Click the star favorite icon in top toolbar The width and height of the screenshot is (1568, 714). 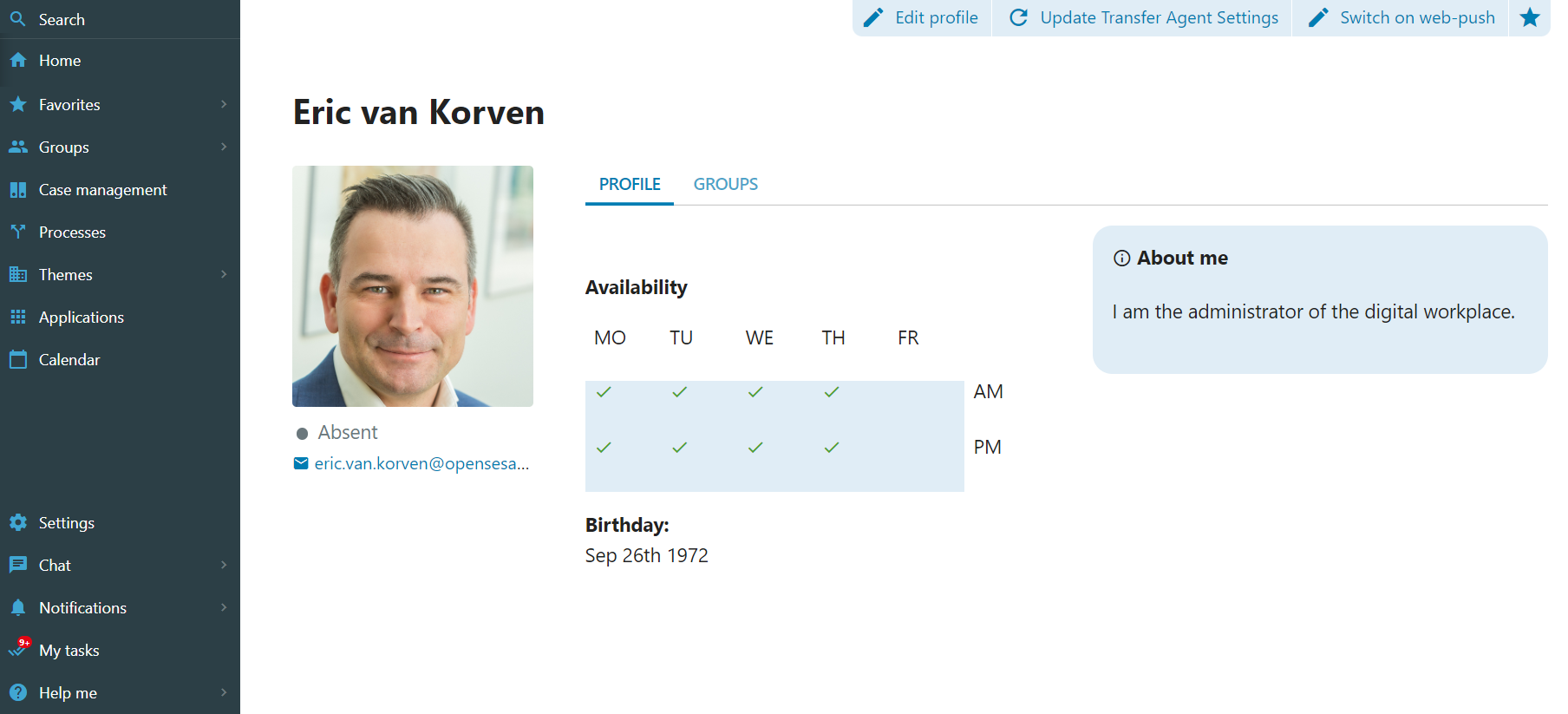1530,17
